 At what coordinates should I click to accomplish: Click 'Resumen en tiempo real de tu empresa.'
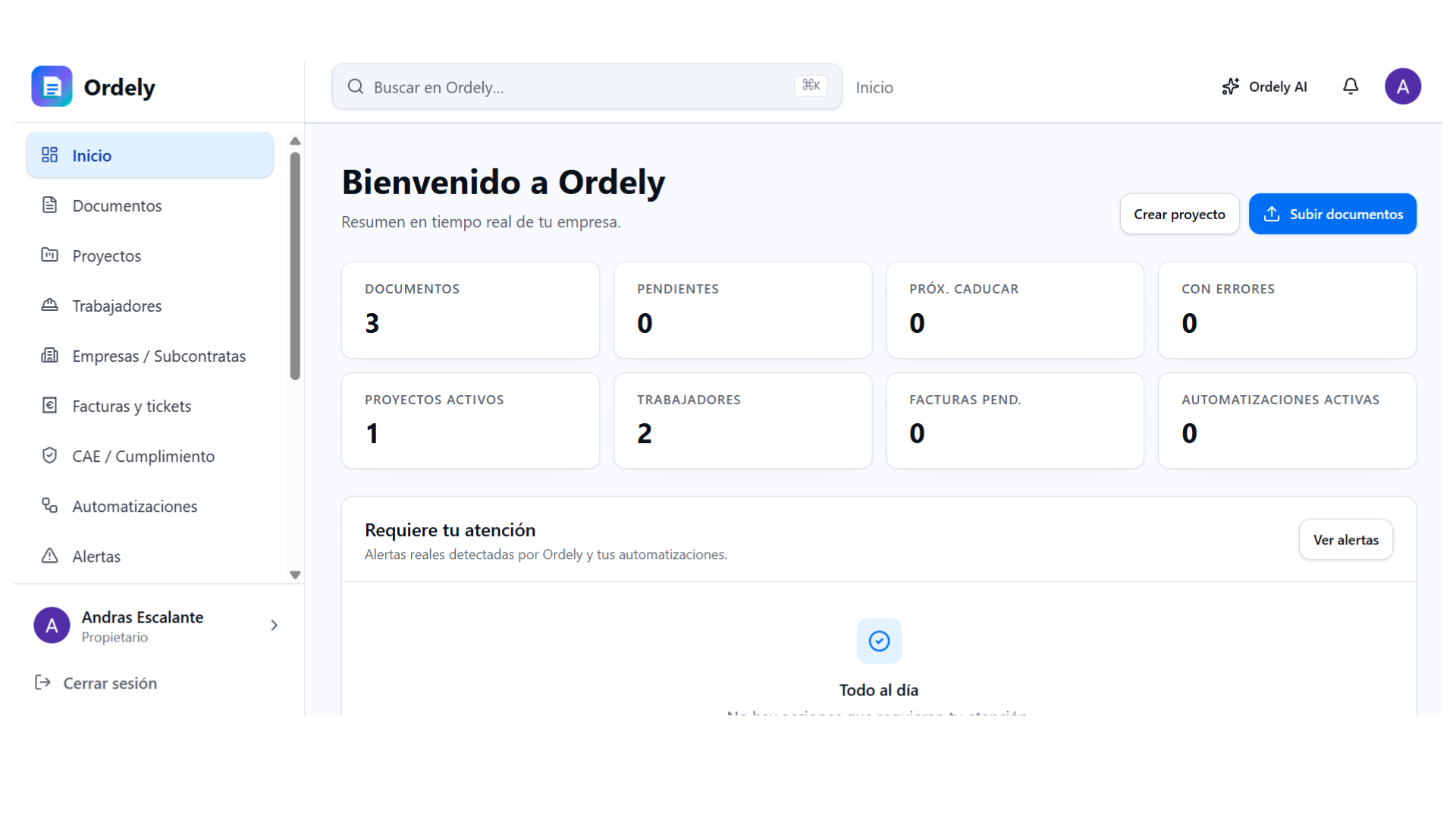click(x=481, y=221)
